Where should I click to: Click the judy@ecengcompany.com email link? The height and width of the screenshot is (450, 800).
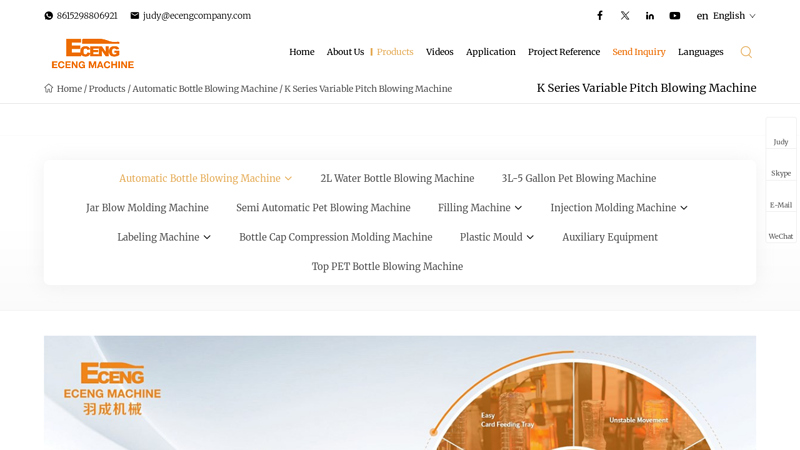(x=197, y=16)
